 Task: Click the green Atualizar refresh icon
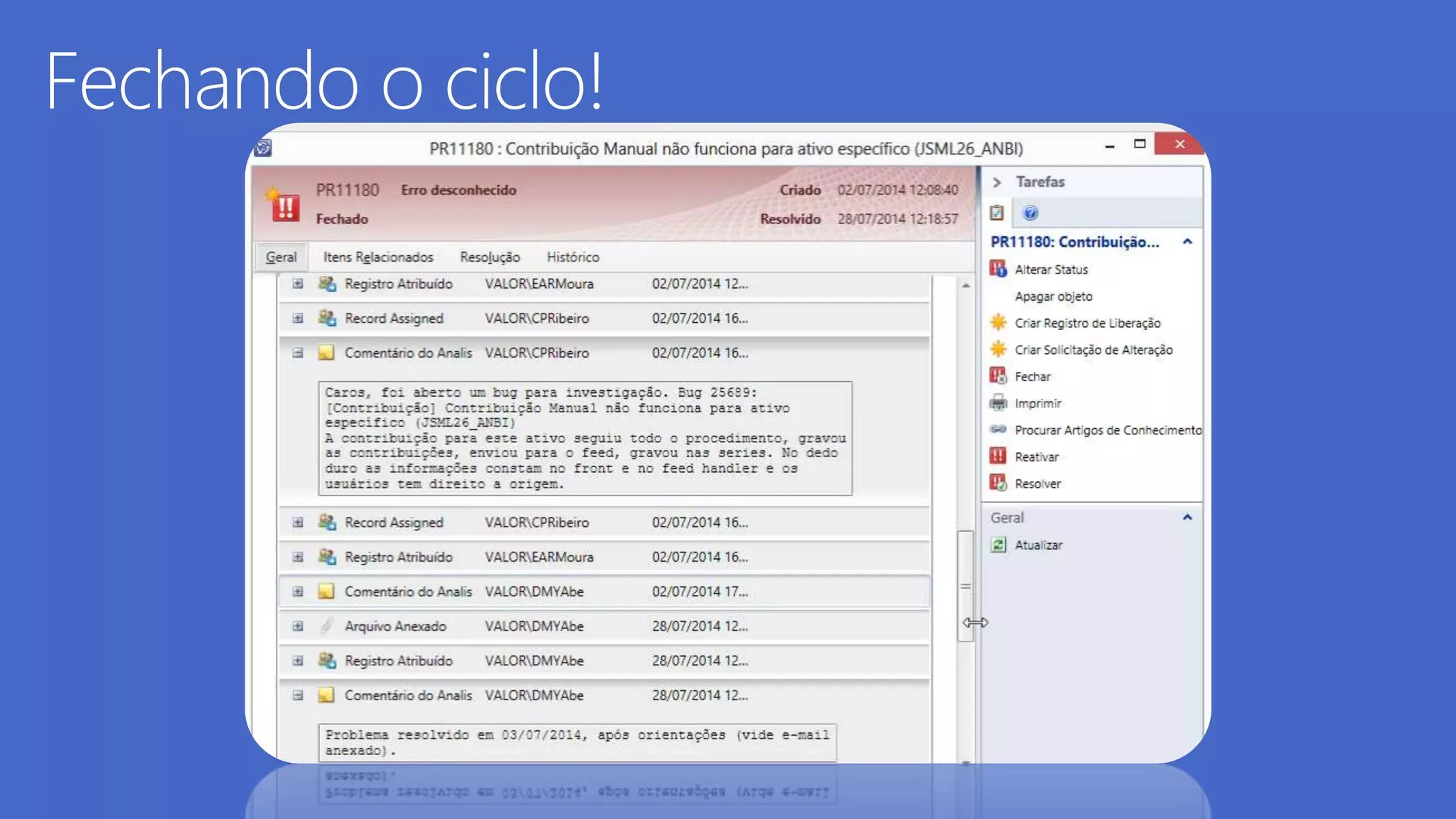point(998,545)
